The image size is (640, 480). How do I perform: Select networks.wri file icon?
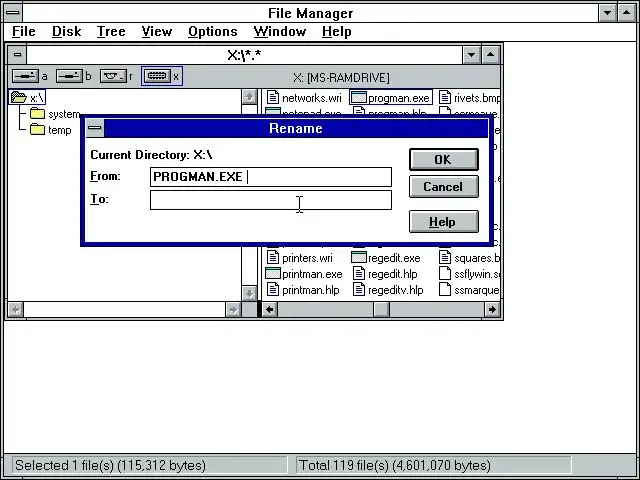point(273,98)
